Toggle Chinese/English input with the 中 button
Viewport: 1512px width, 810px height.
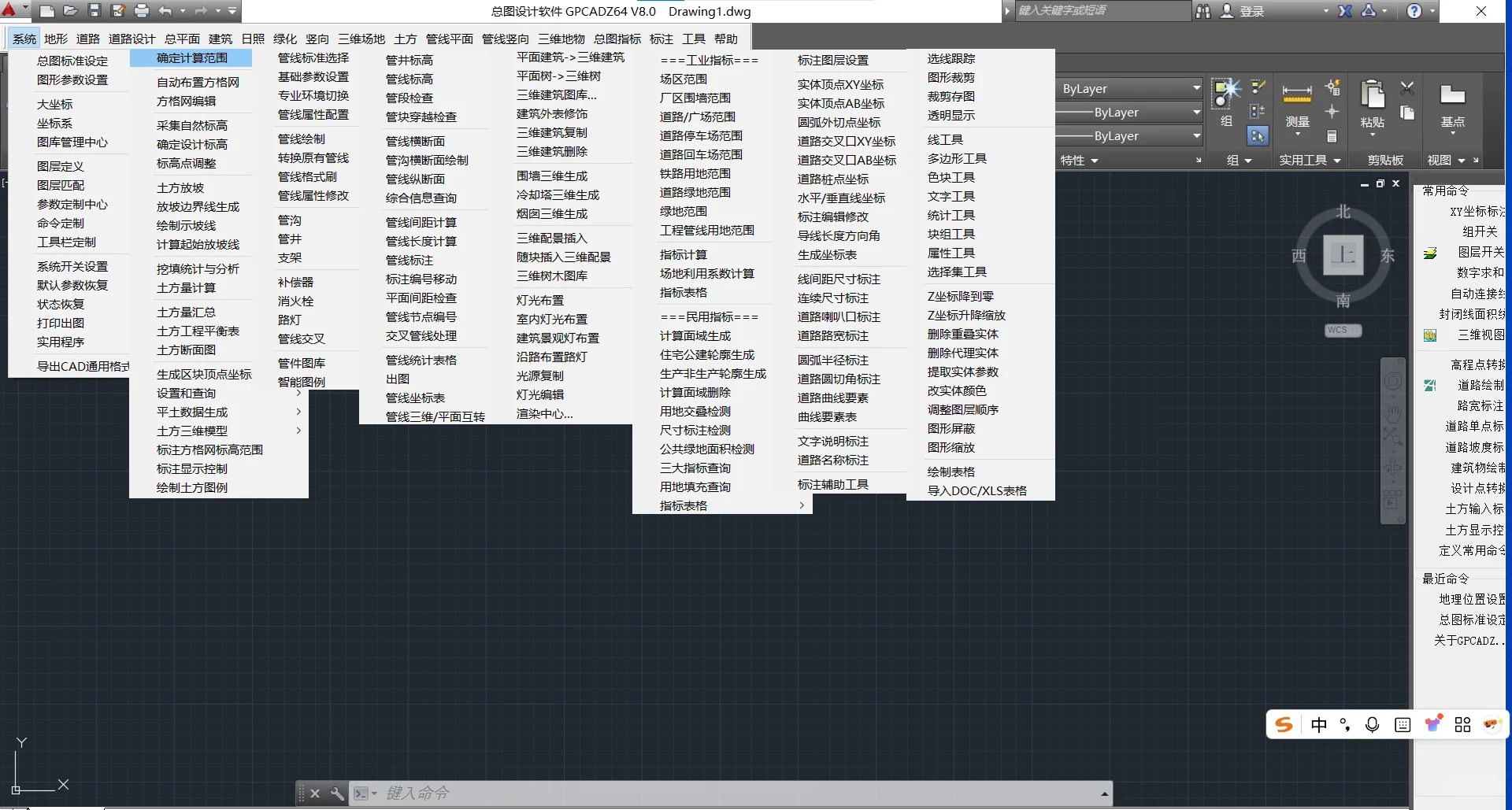coord(1320,725)
